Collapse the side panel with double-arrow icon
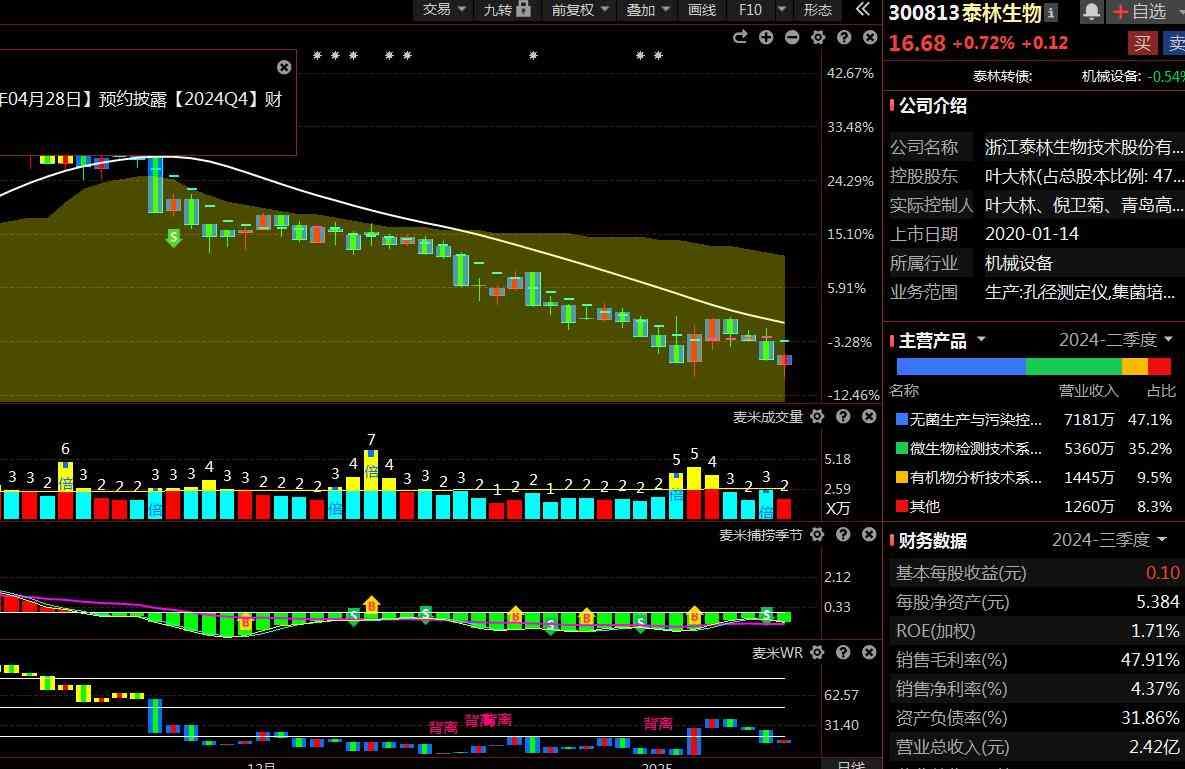 click(862, 10)
